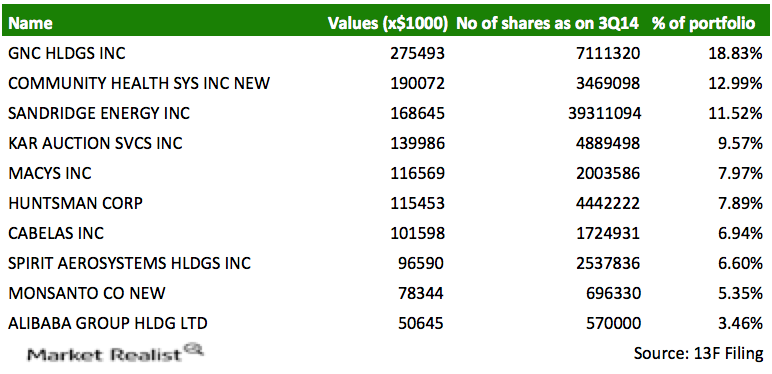Select the 18.83% portfolio cell
Viewport: 772px width, 374px height.
[735, 53]
